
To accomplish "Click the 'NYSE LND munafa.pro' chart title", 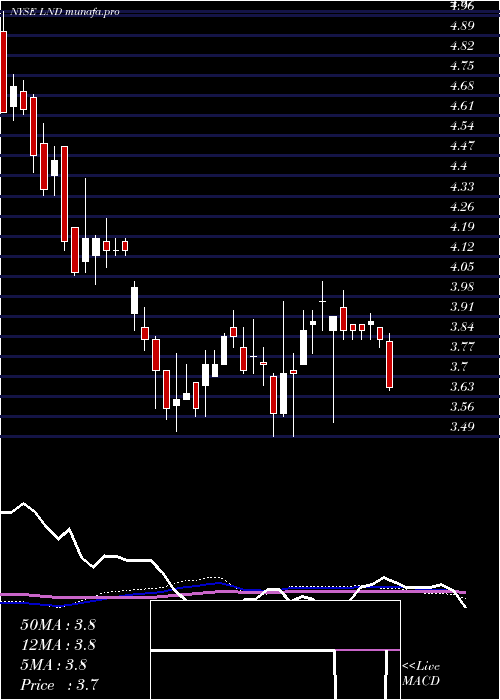I will click(64, 12).
